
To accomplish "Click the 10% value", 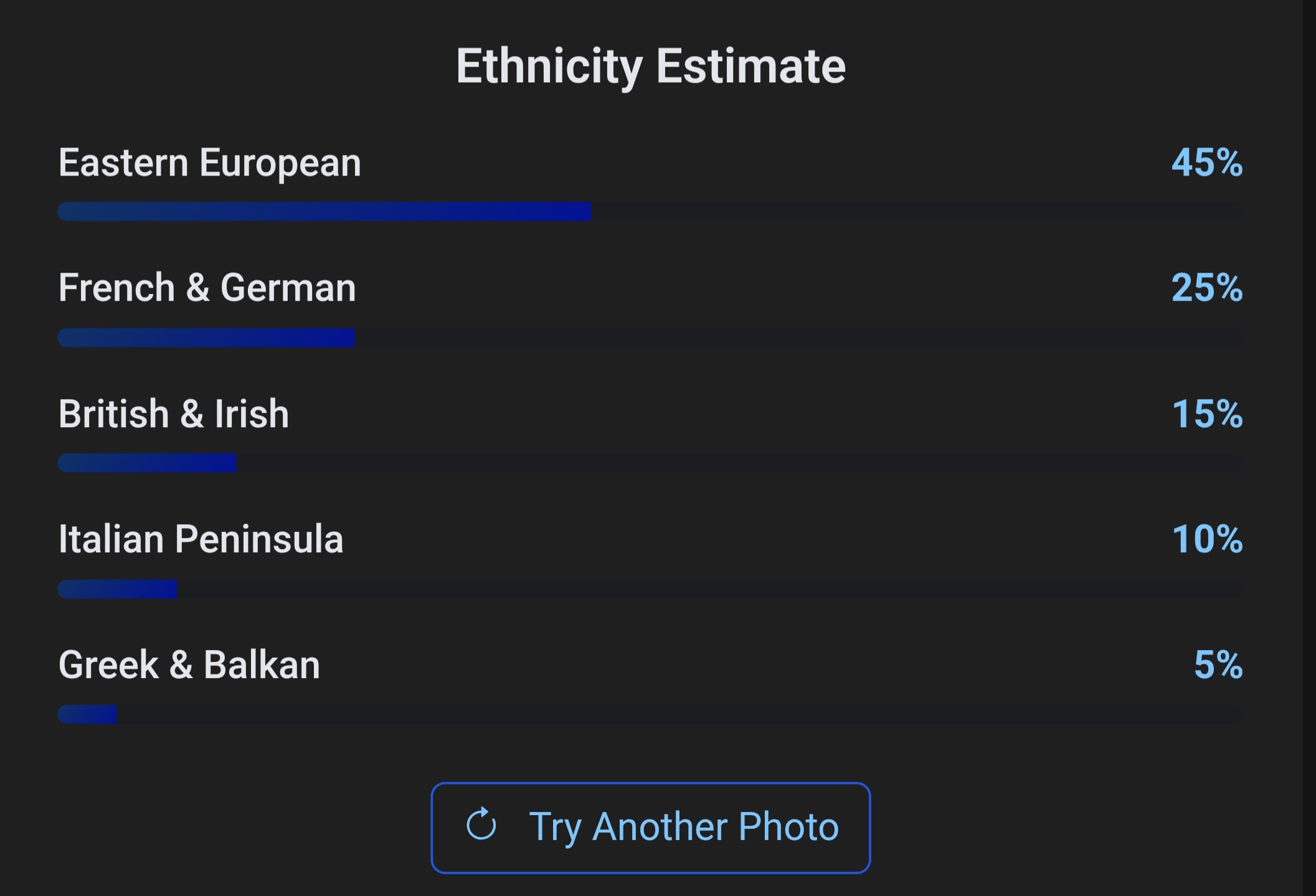I will click(x=1208, y=539).
